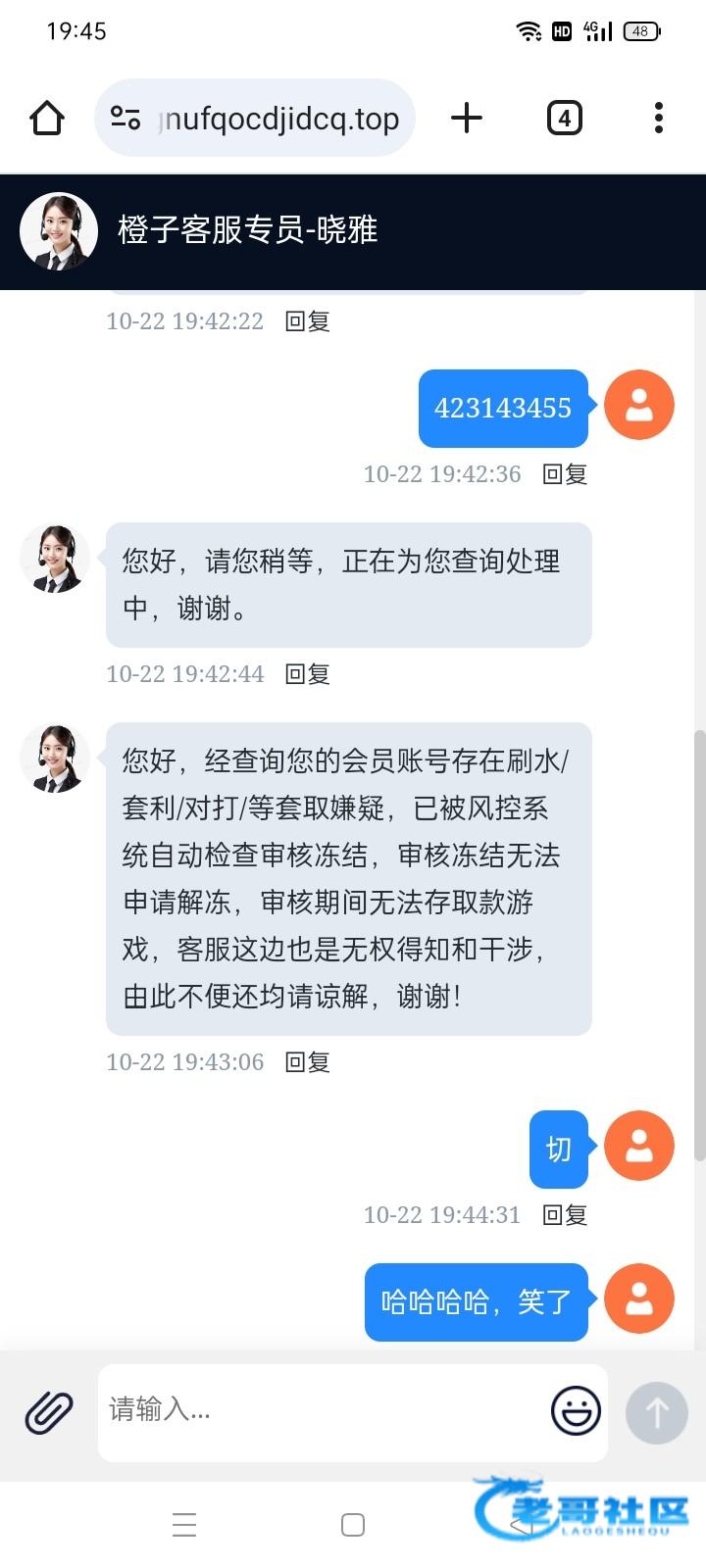Tap the Android recent apps menu button
This screenshot has height=1568, width=706.
click(x=184, y=1525)
